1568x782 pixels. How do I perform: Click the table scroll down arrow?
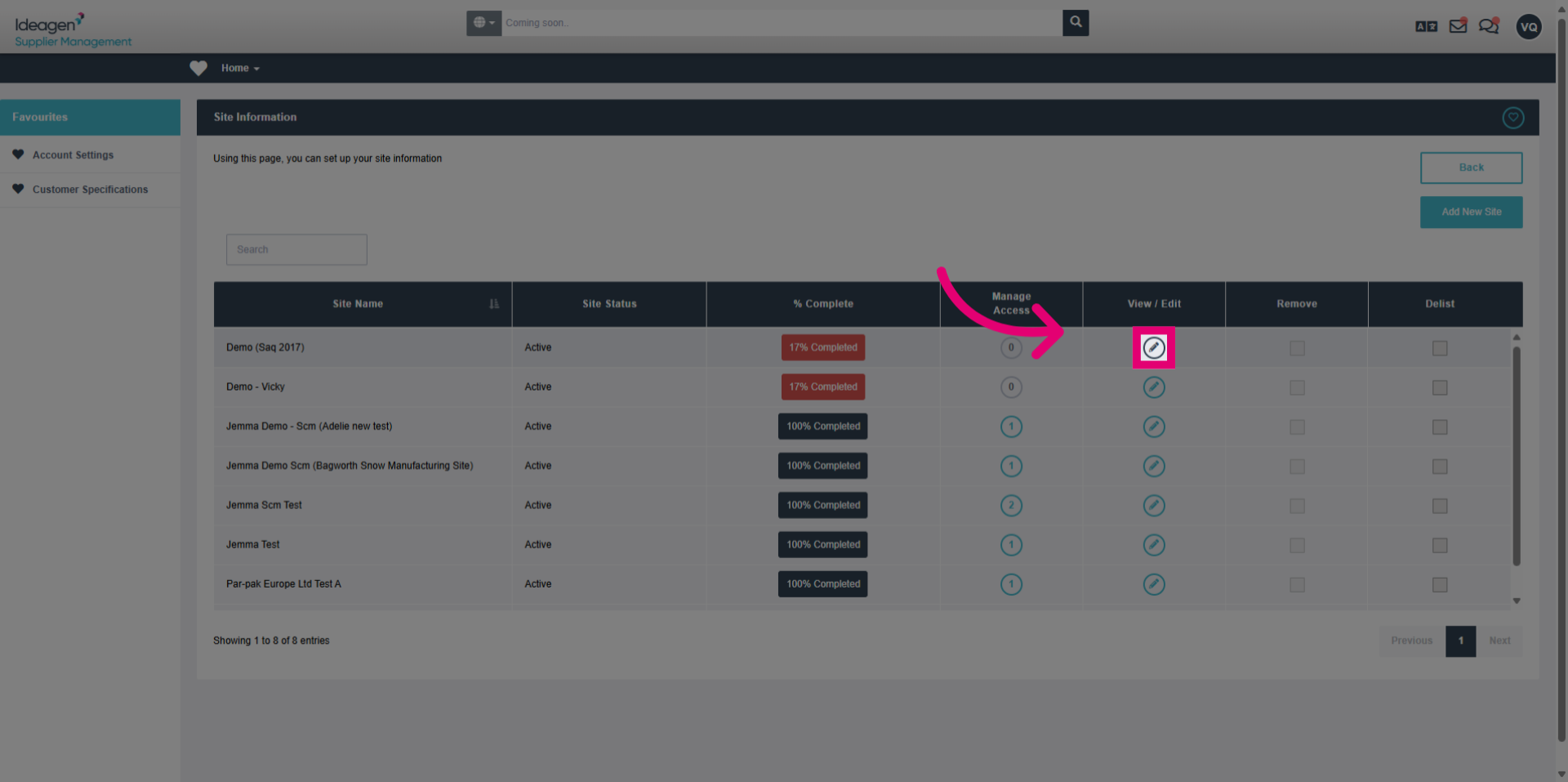click(x=1517, y=601)
